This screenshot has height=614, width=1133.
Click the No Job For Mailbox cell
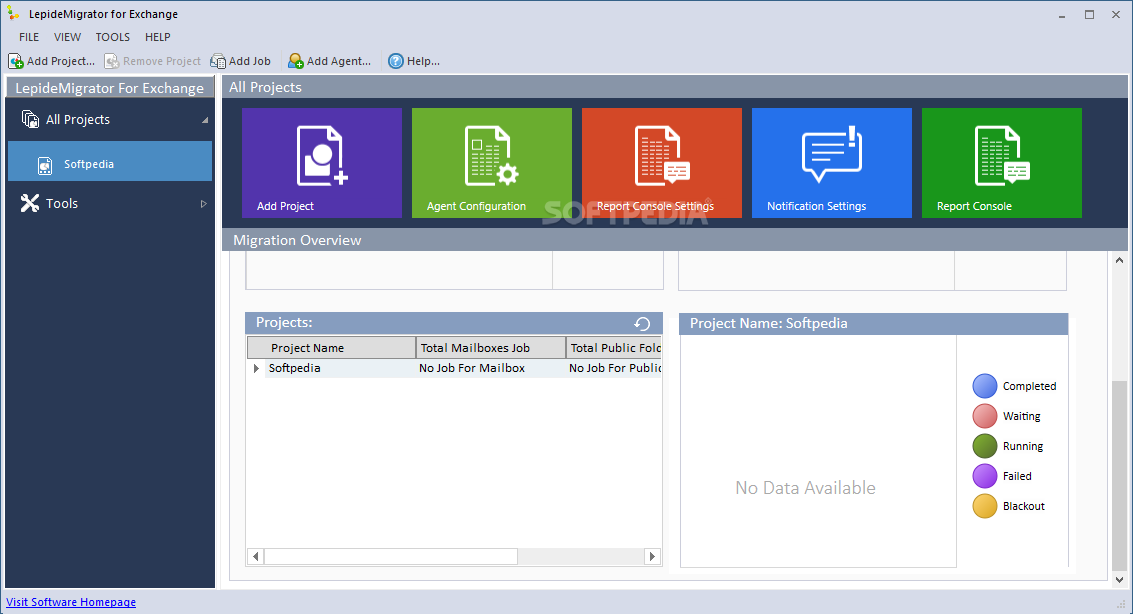click(491, 368)
